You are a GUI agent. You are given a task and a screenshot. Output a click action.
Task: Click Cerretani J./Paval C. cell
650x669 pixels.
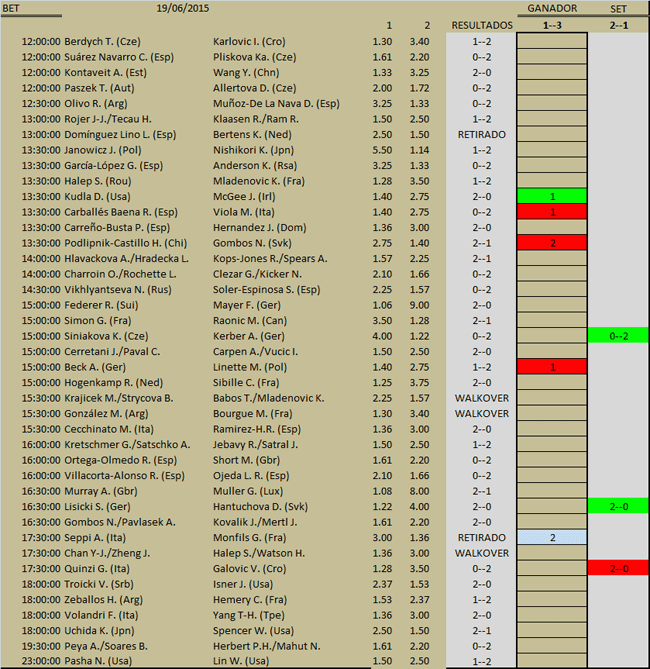click(112, 352)
